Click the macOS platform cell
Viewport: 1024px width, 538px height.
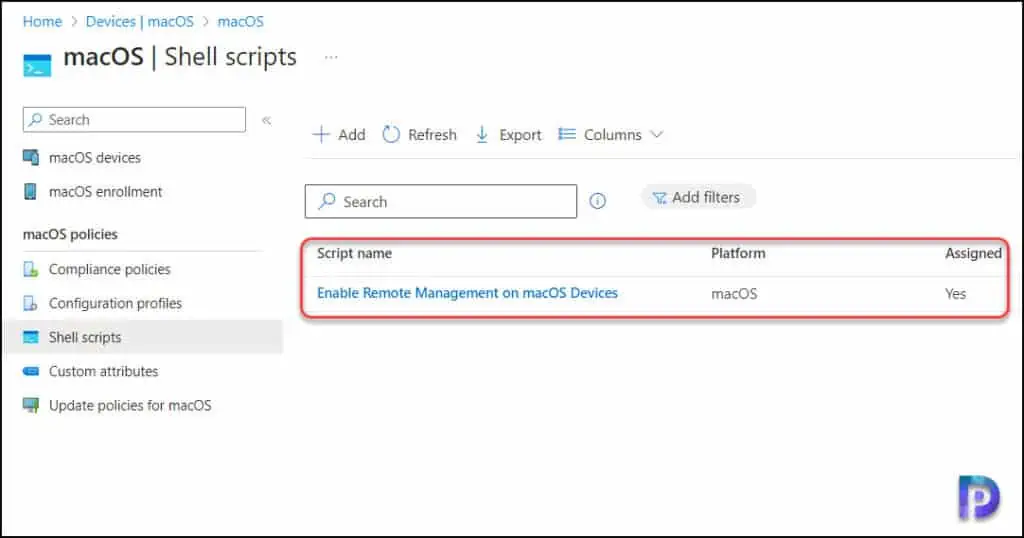(x=734, y=294)
